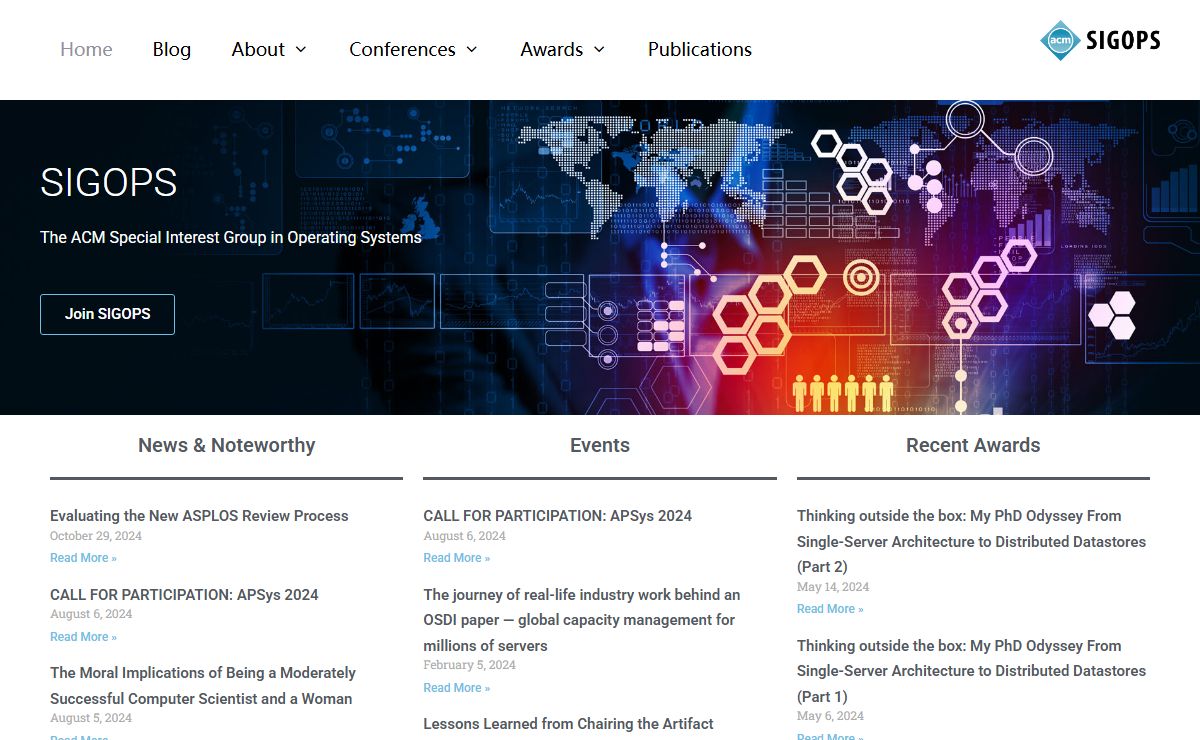This screenshot has height=740, width=1200.
Task: Click the Join SIGOPS button
Action: tap(107, 314)
